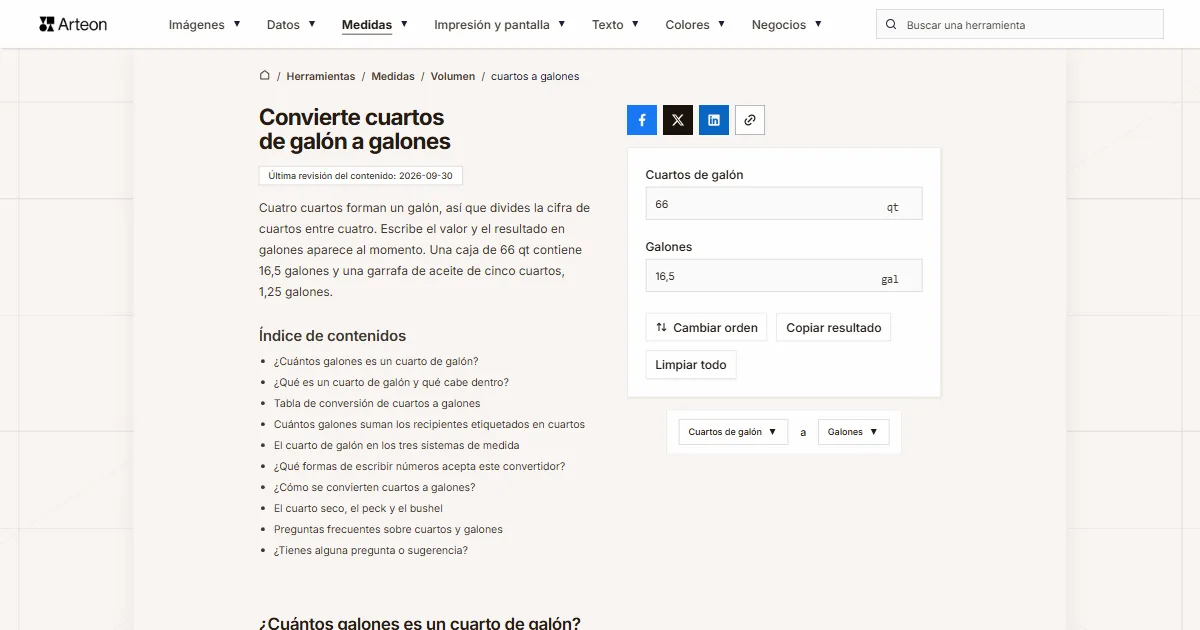The height and width of the screenshot is (630, 1200).
Task: Open the Negocios menu
Action: 787,25
